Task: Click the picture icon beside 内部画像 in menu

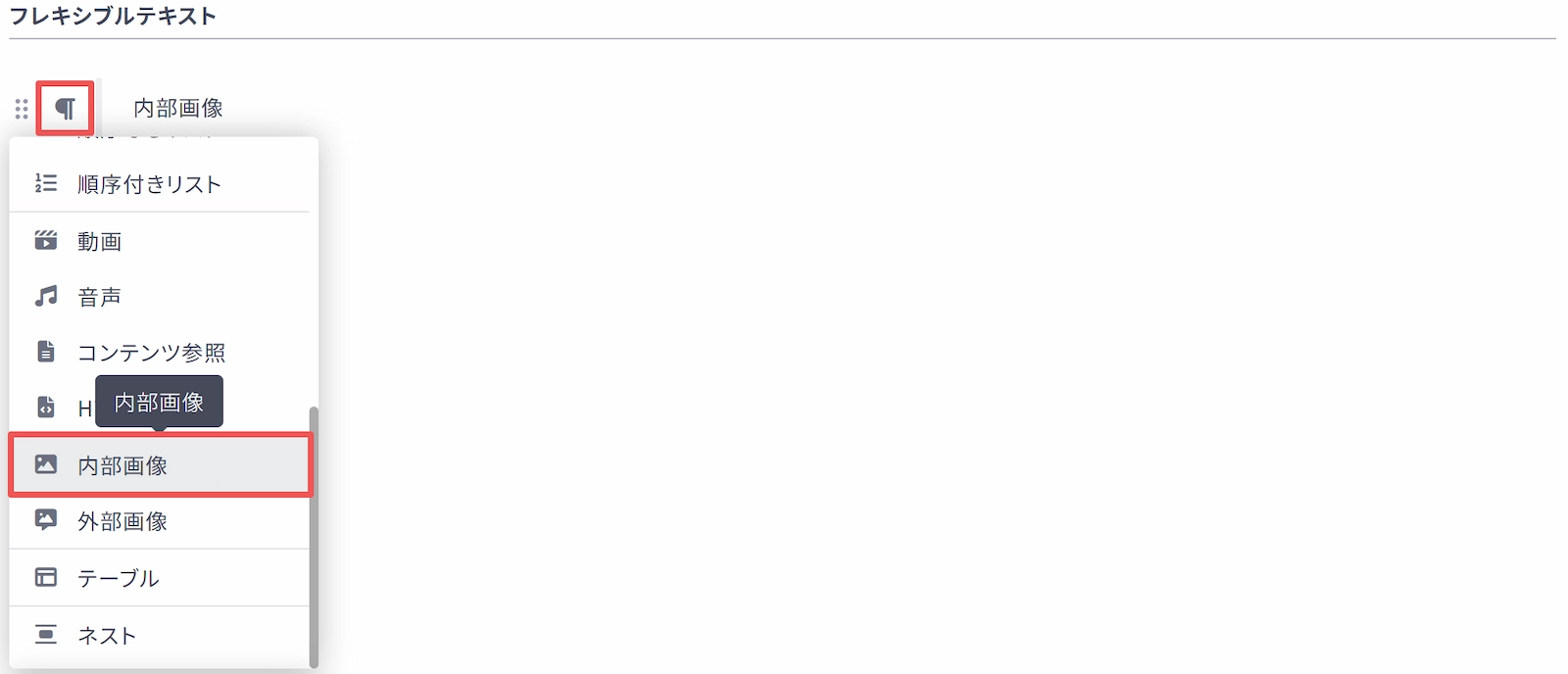Action: [46, 464]
